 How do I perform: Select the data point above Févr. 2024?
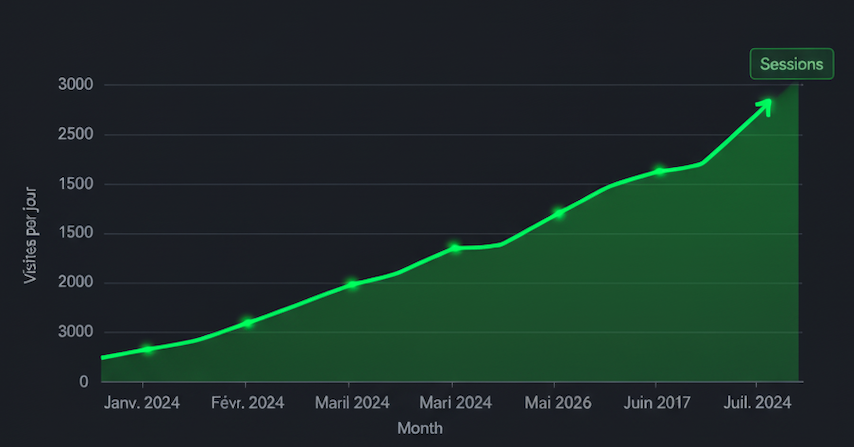(247, 322)
